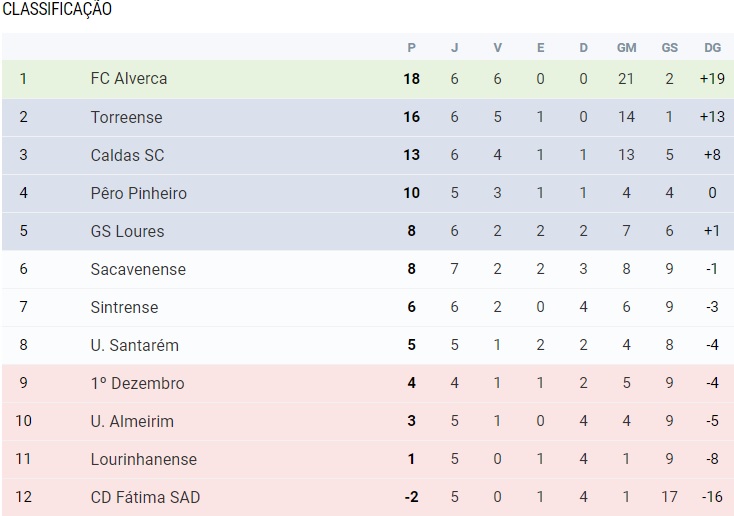Sort by the V wins column header
Screen dimensions: 734x516
pos(498,47)
